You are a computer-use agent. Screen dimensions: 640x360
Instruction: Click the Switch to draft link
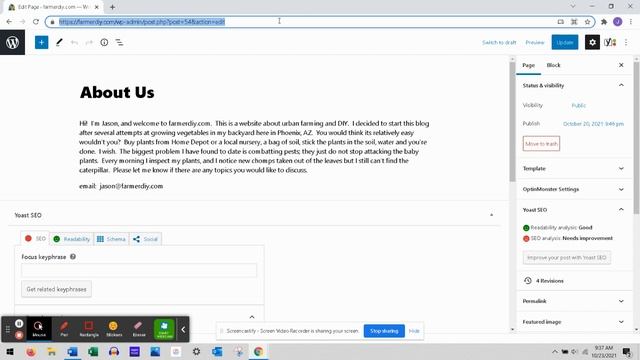[x=499, y=42]
